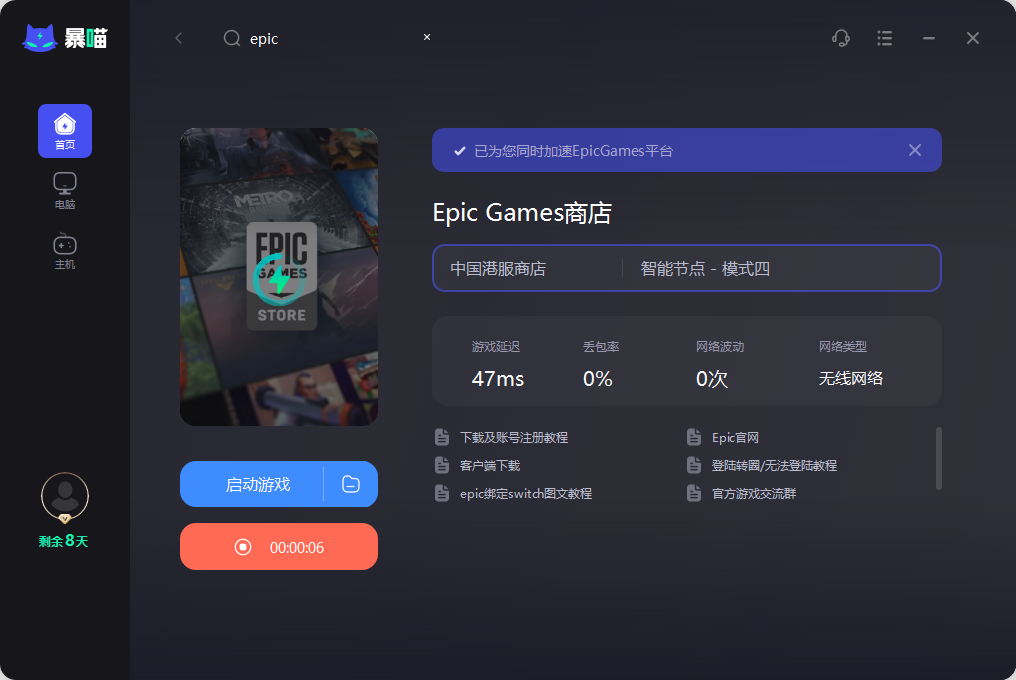
Task: Focus the search field containing epic
Action: click(327, 38)
